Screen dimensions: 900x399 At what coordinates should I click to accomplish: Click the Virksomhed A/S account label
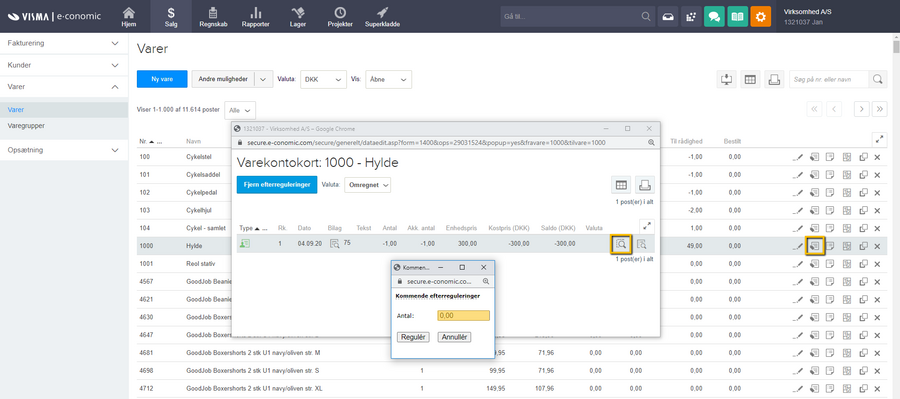click(807, 12)
